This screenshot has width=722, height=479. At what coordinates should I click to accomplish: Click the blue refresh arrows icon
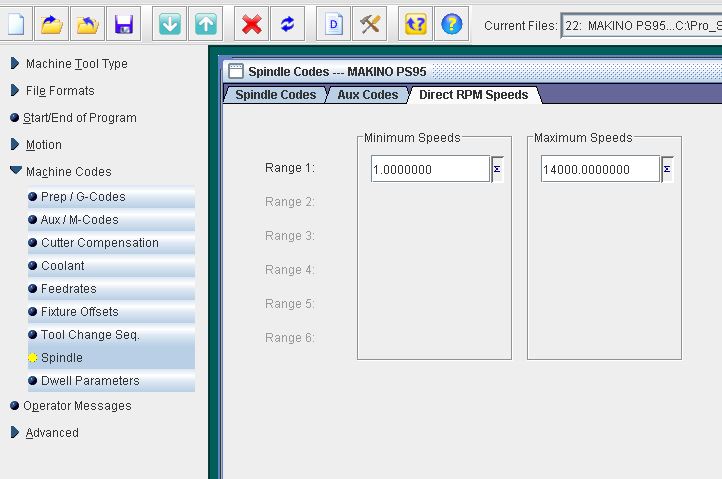tap(287, 24)
